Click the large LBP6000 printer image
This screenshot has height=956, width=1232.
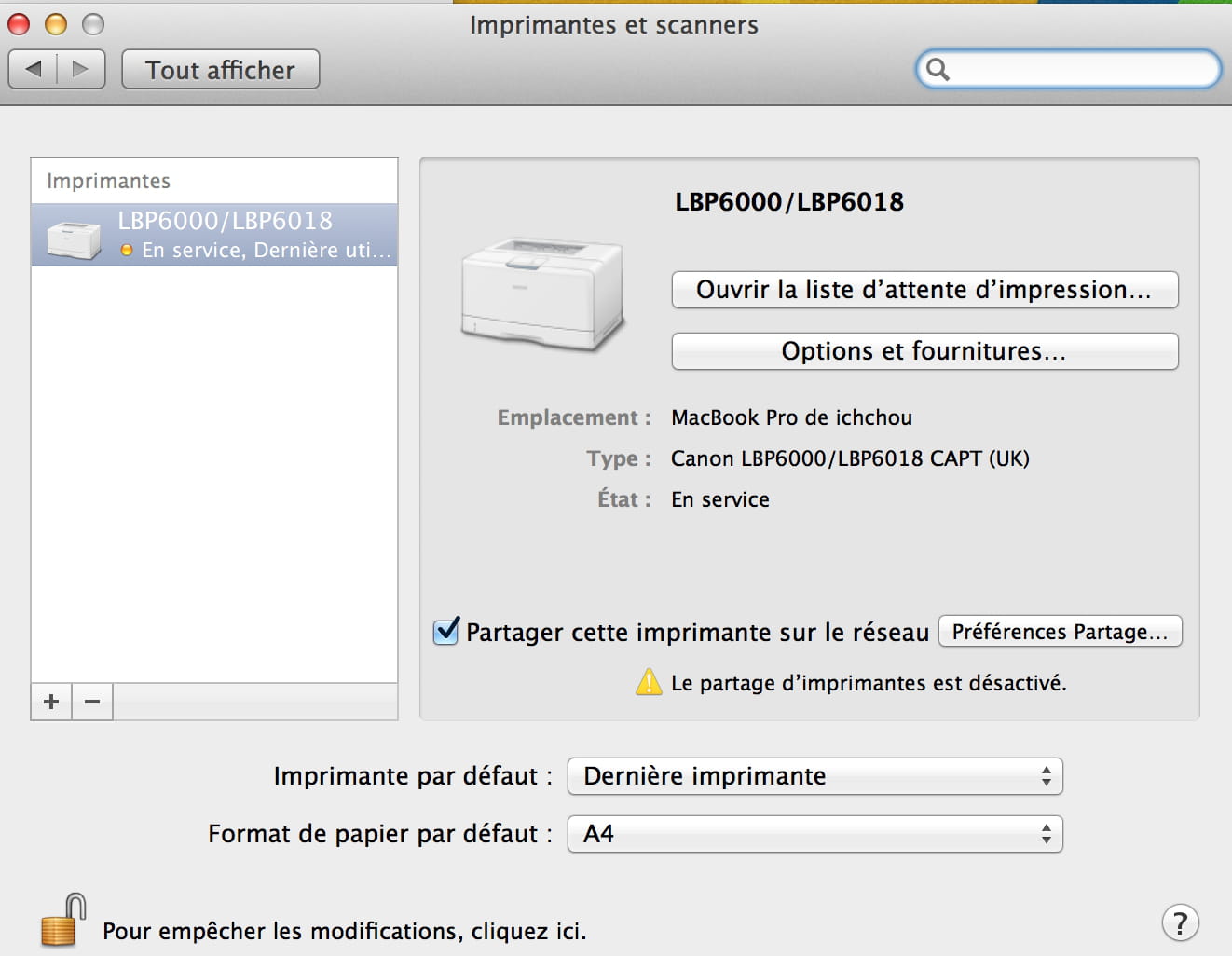[x=541, y=294]
